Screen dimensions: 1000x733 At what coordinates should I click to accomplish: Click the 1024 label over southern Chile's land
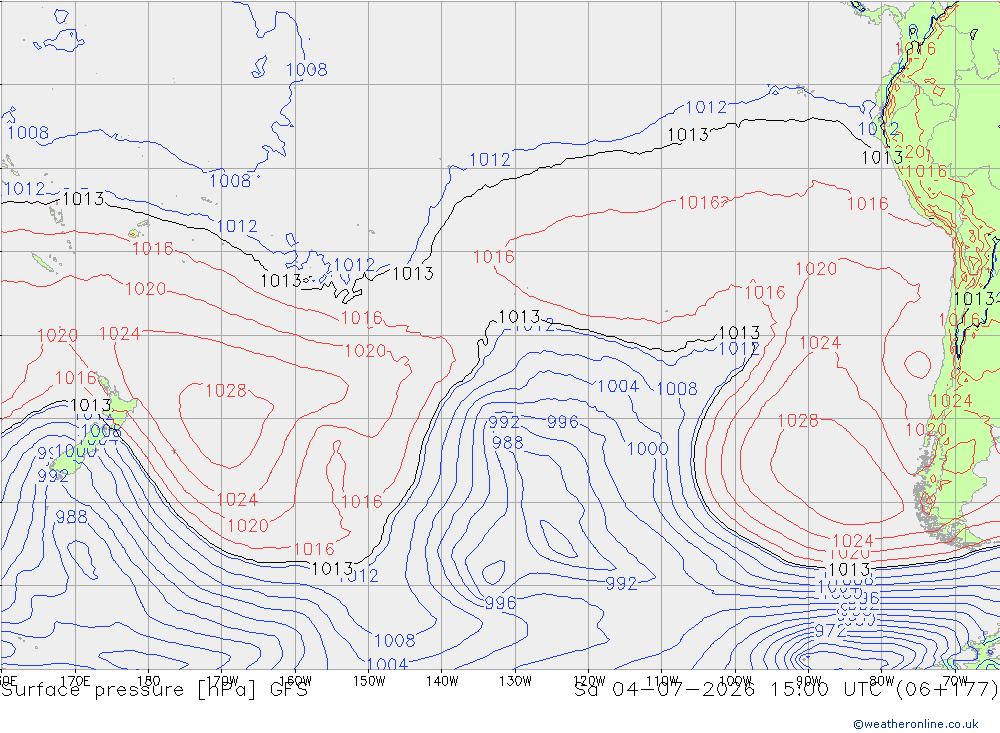coord(952,401)
